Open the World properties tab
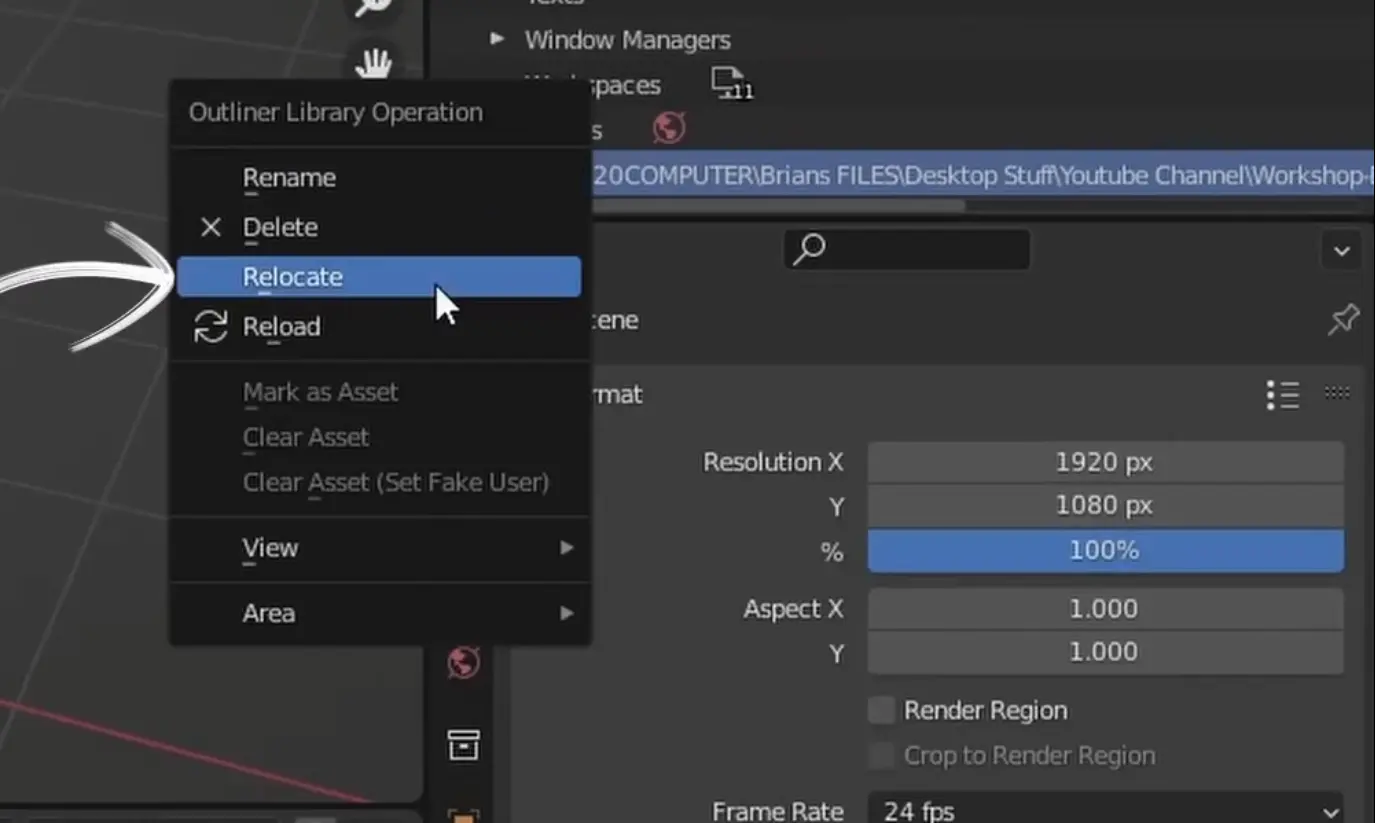This screenshot has height=823, width=1375. pyautogui.click(x=463, y=662)
